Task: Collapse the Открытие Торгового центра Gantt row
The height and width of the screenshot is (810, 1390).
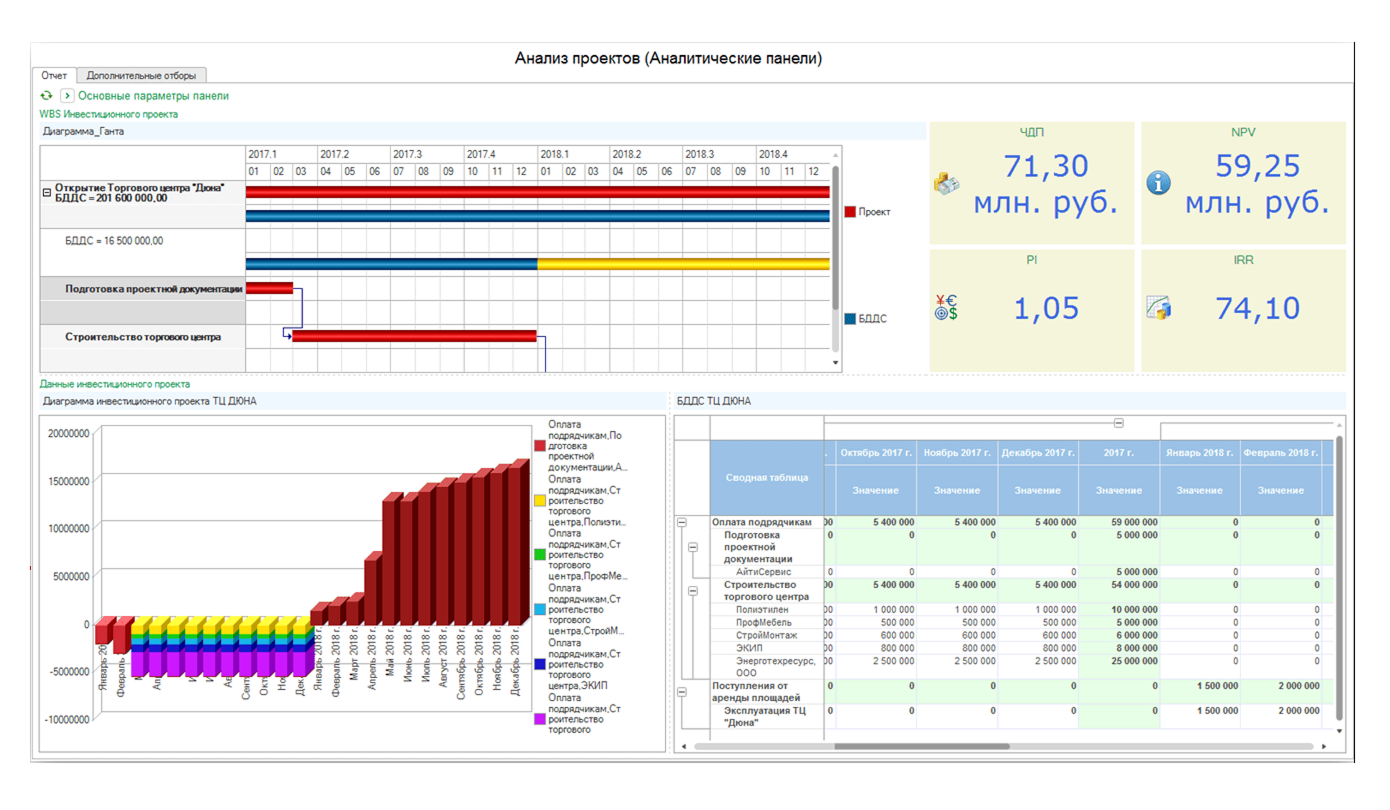Action: pyautogui.click(x=47, y=191)
